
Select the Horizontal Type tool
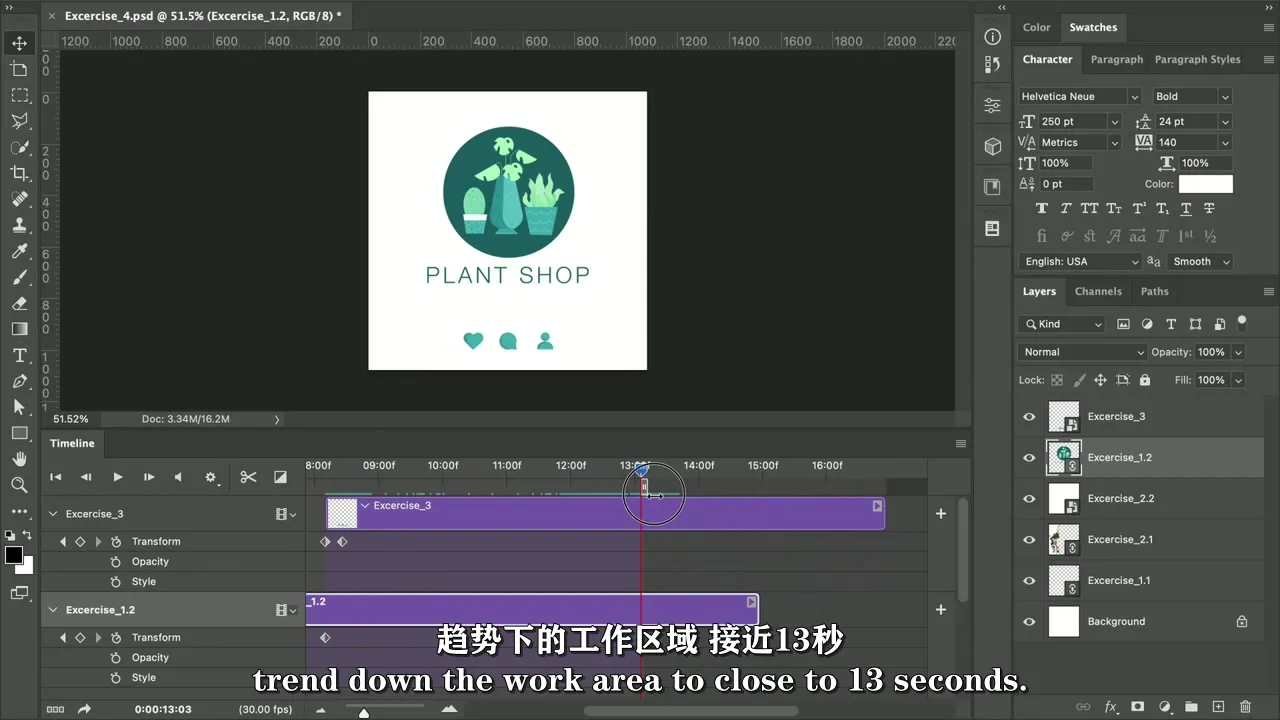tap(19, 355)
